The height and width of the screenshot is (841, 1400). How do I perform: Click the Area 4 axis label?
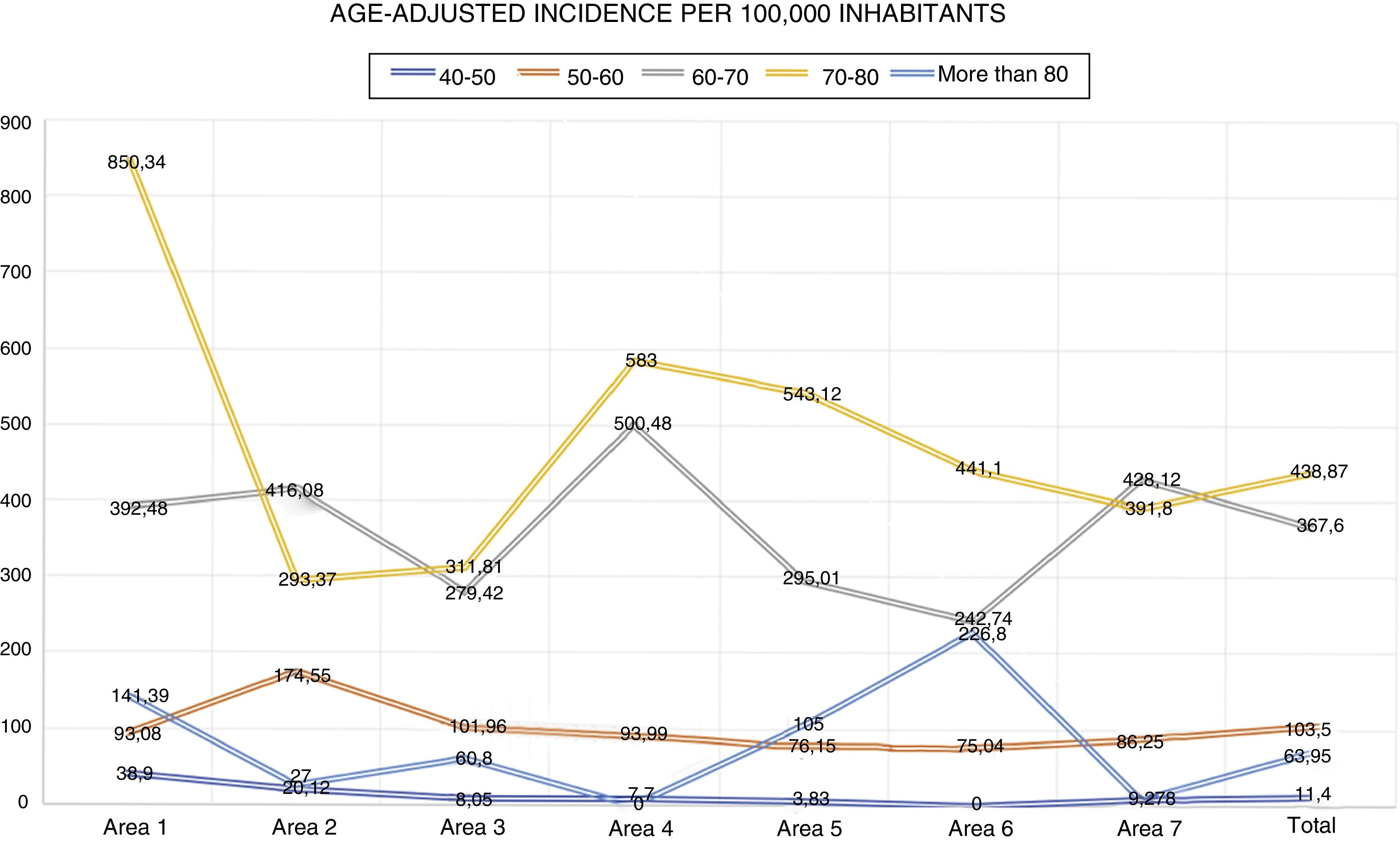click(x=640, y=829)
